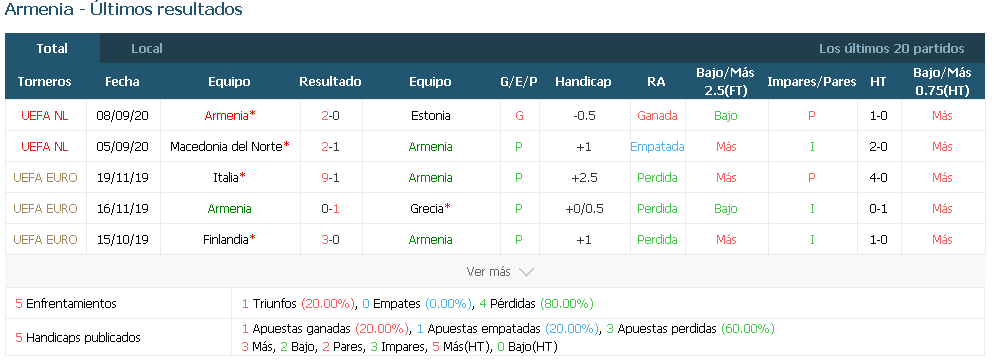
Task: Click Estonia team link
Action: pos(430,115)
